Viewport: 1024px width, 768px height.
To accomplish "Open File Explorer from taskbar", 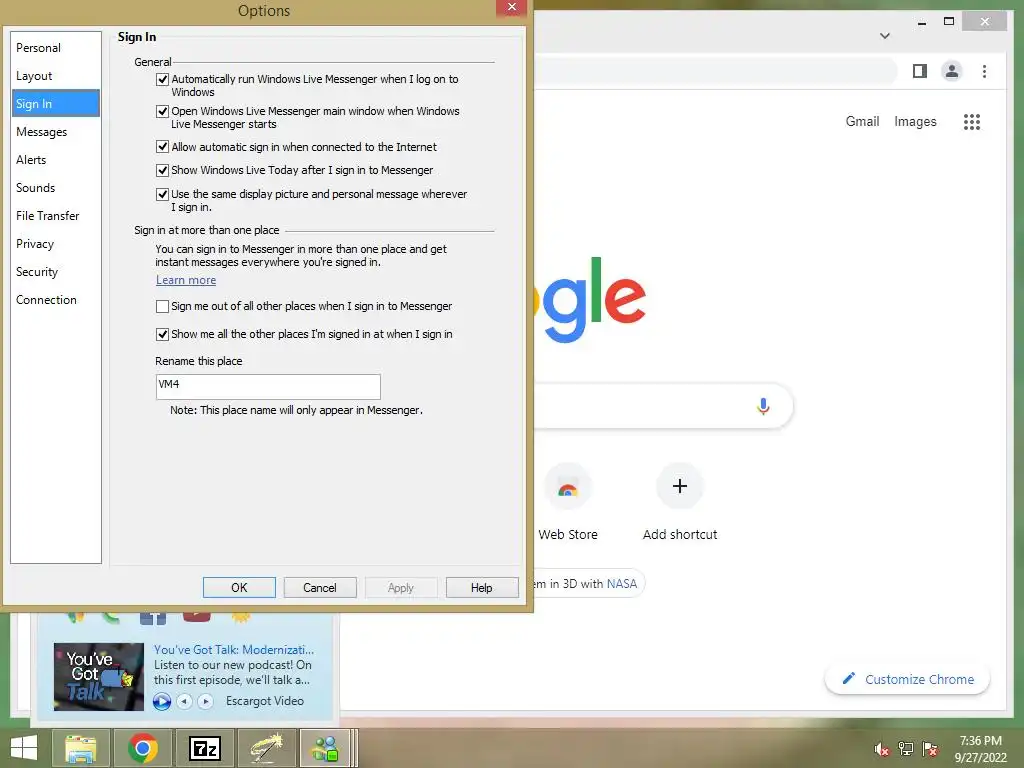I will pyautogui.click(x=80, y=748).
